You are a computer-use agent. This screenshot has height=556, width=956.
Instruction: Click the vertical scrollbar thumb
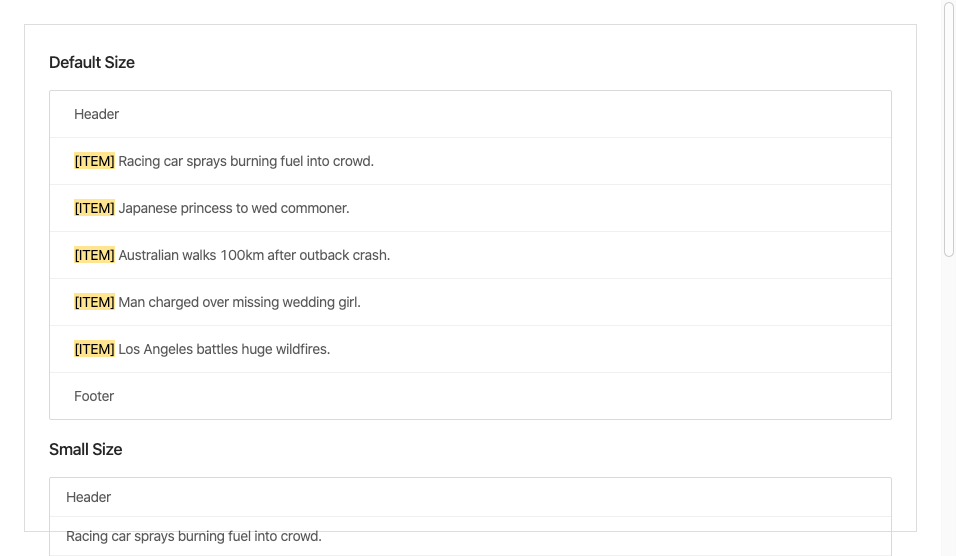(949, 129)
